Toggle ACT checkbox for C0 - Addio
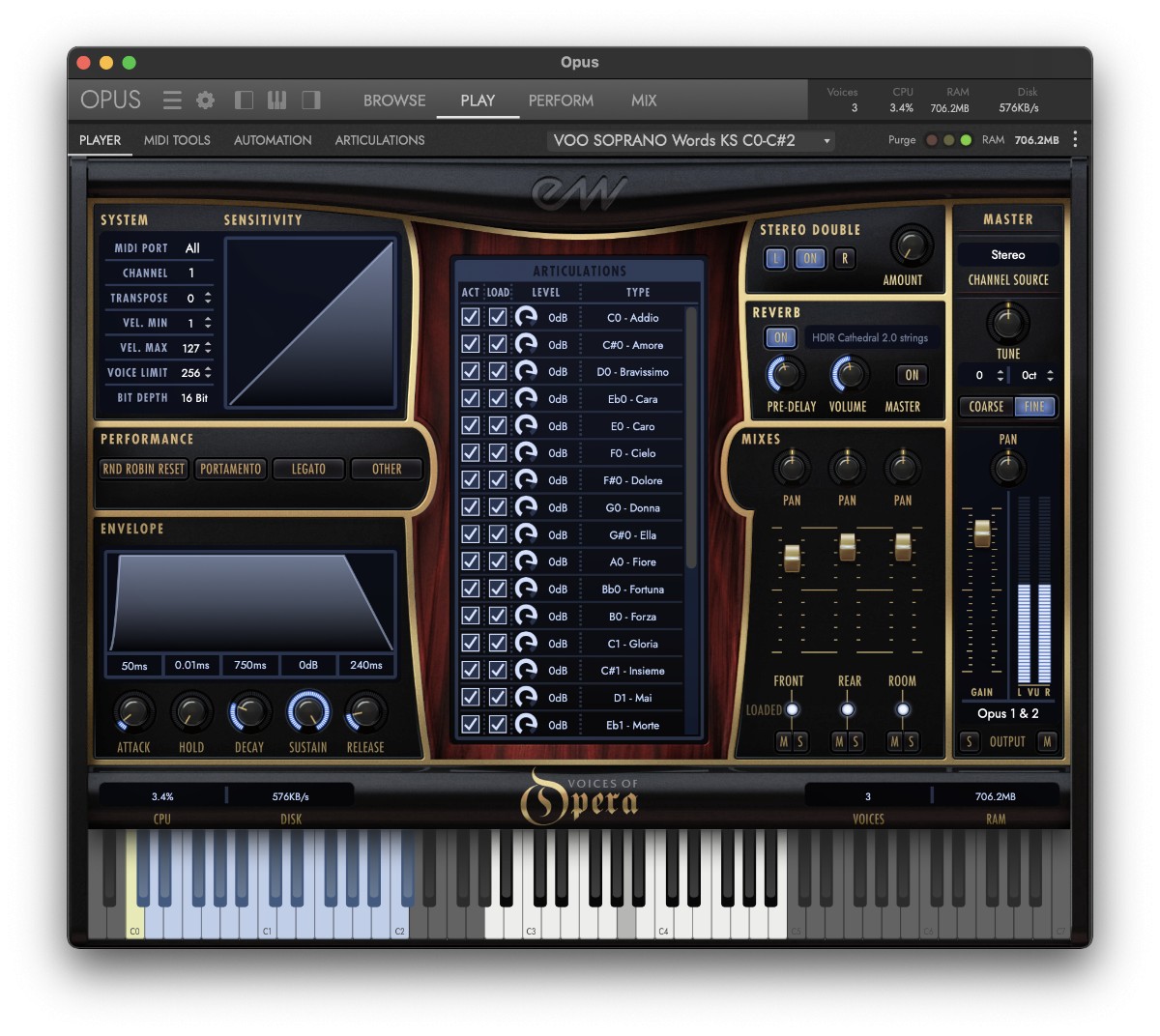The image size is (1160, 1036). (471, 317)
